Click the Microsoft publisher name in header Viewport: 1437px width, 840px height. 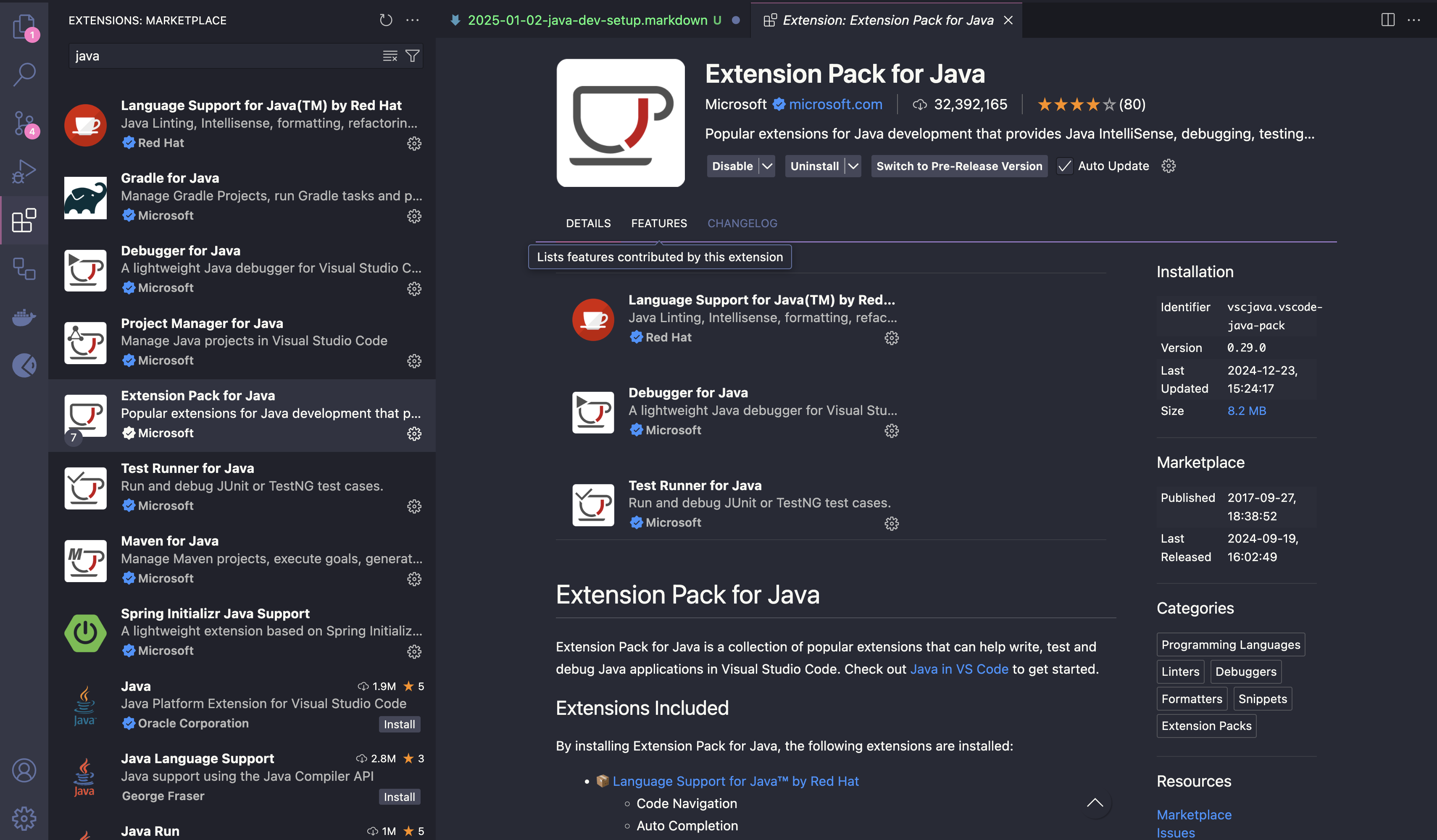(735, 104)
